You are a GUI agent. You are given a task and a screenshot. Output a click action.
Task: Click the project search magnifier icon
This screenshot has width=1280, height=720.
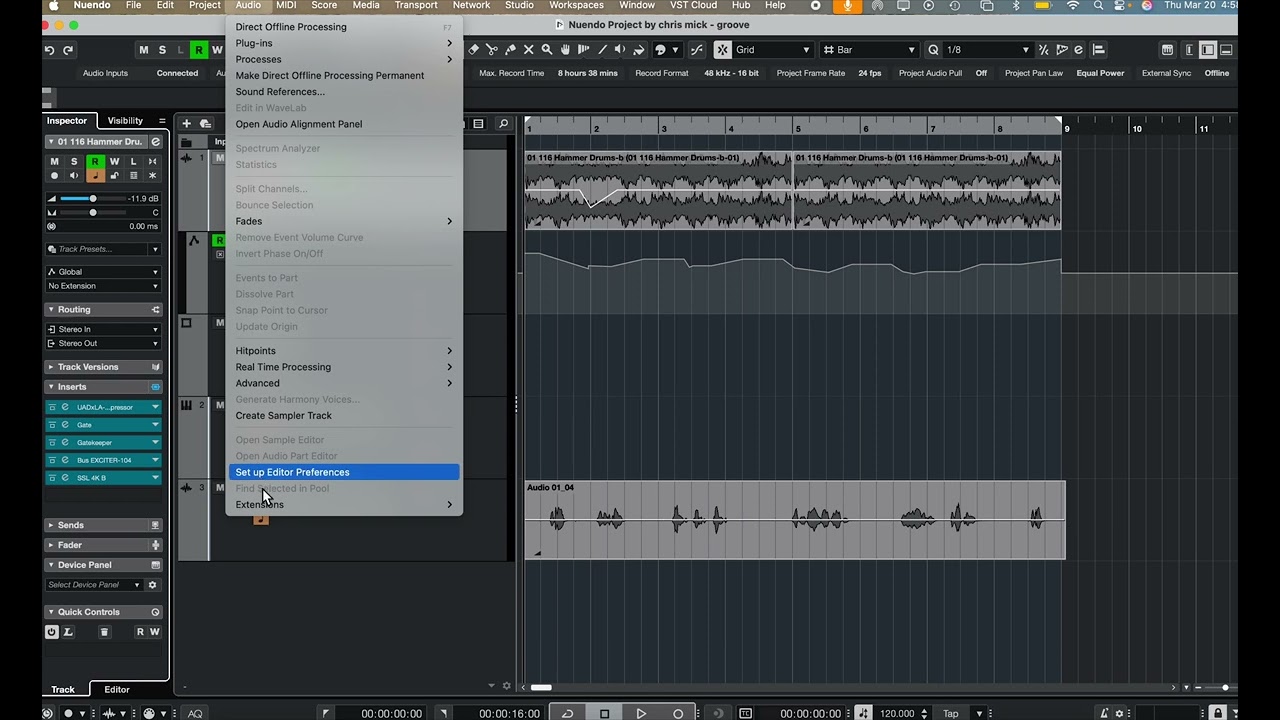pos(503,124)
